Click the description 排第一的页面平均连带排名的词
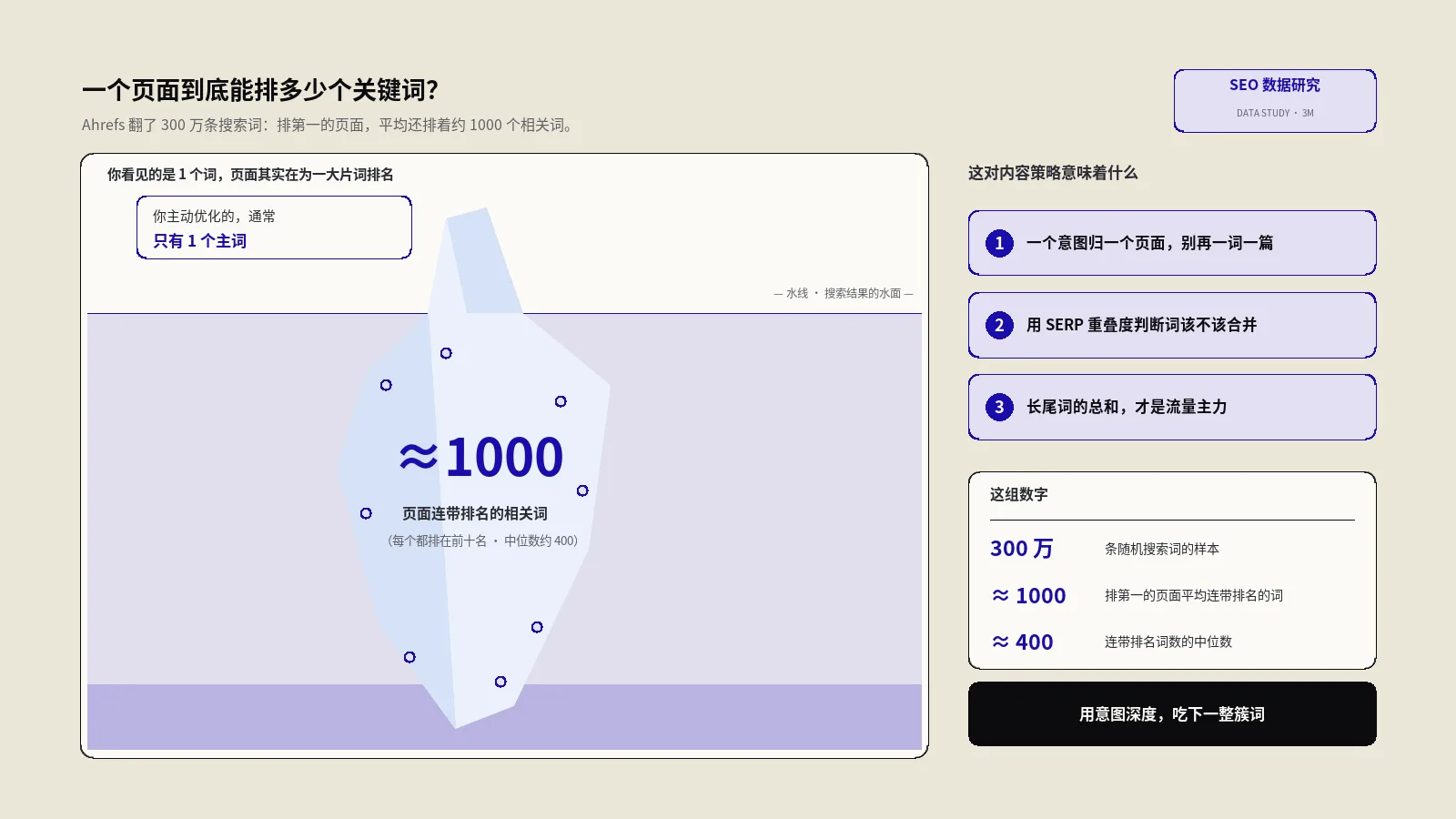The height and width of the screenshot is (819, 1456). pos(1194,595)
